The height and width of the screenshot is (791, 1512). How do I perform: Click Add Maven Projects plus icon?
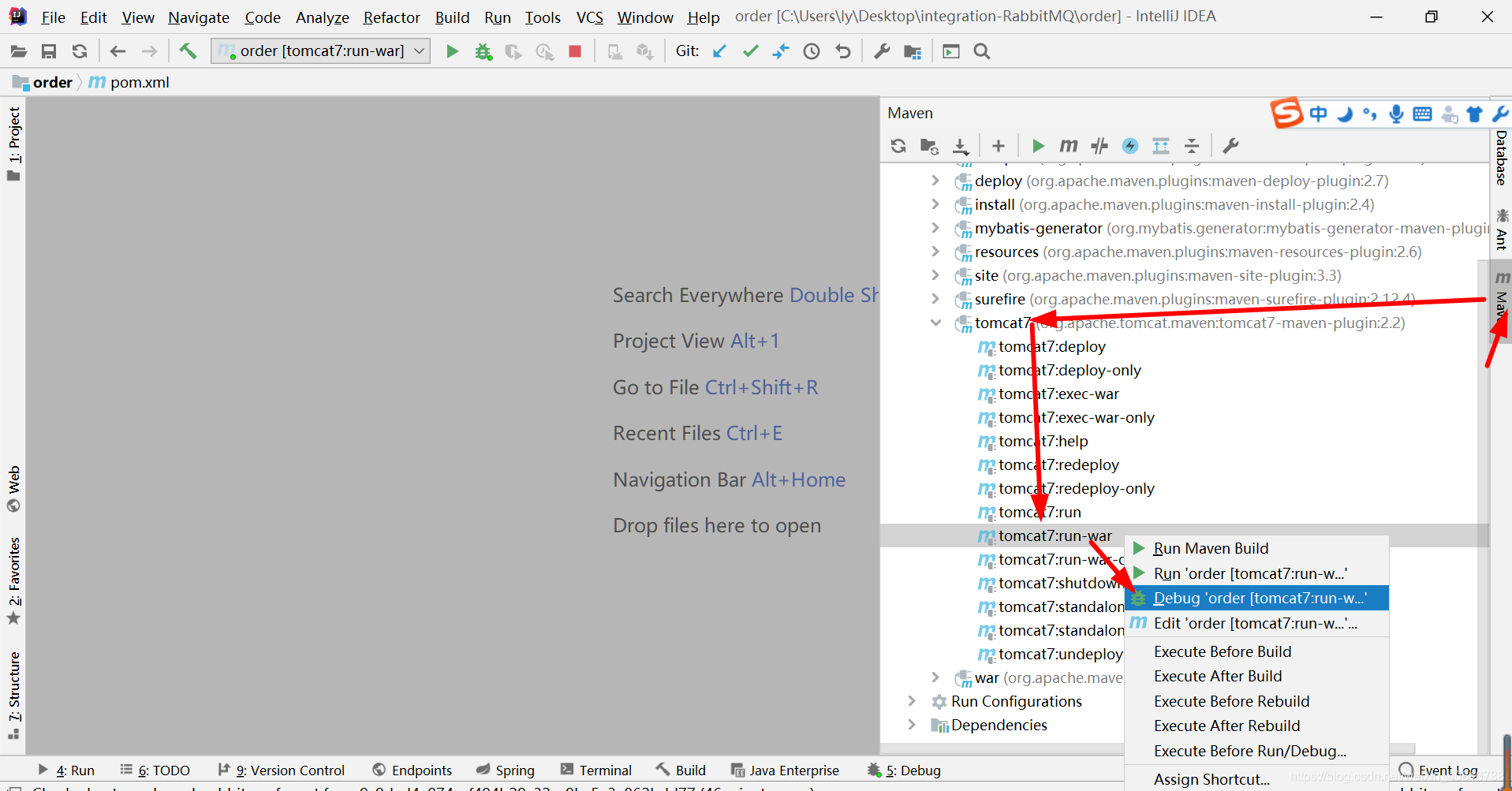(999, 146)
